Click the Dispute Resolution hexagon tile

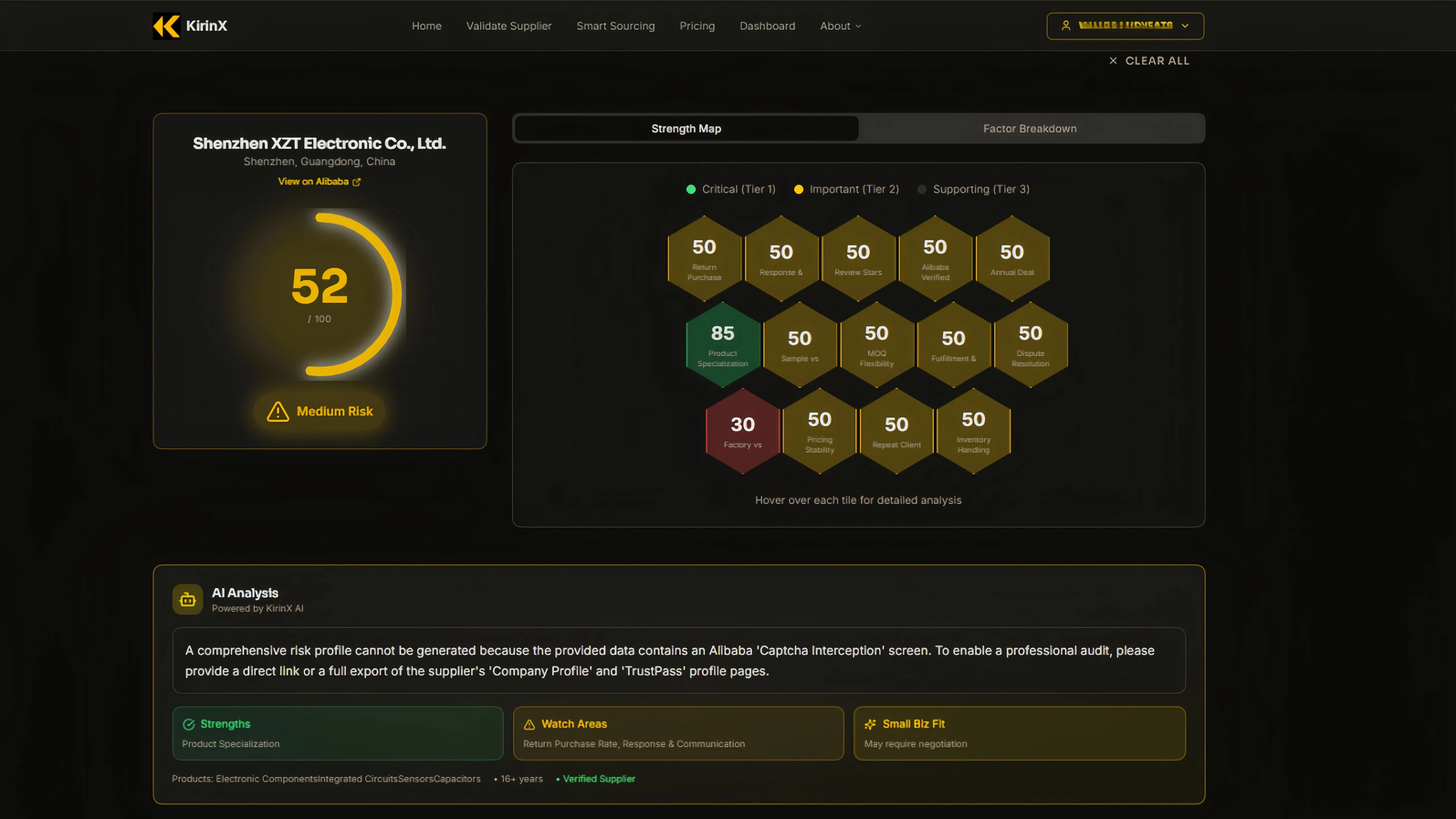tap(1030, 345)
